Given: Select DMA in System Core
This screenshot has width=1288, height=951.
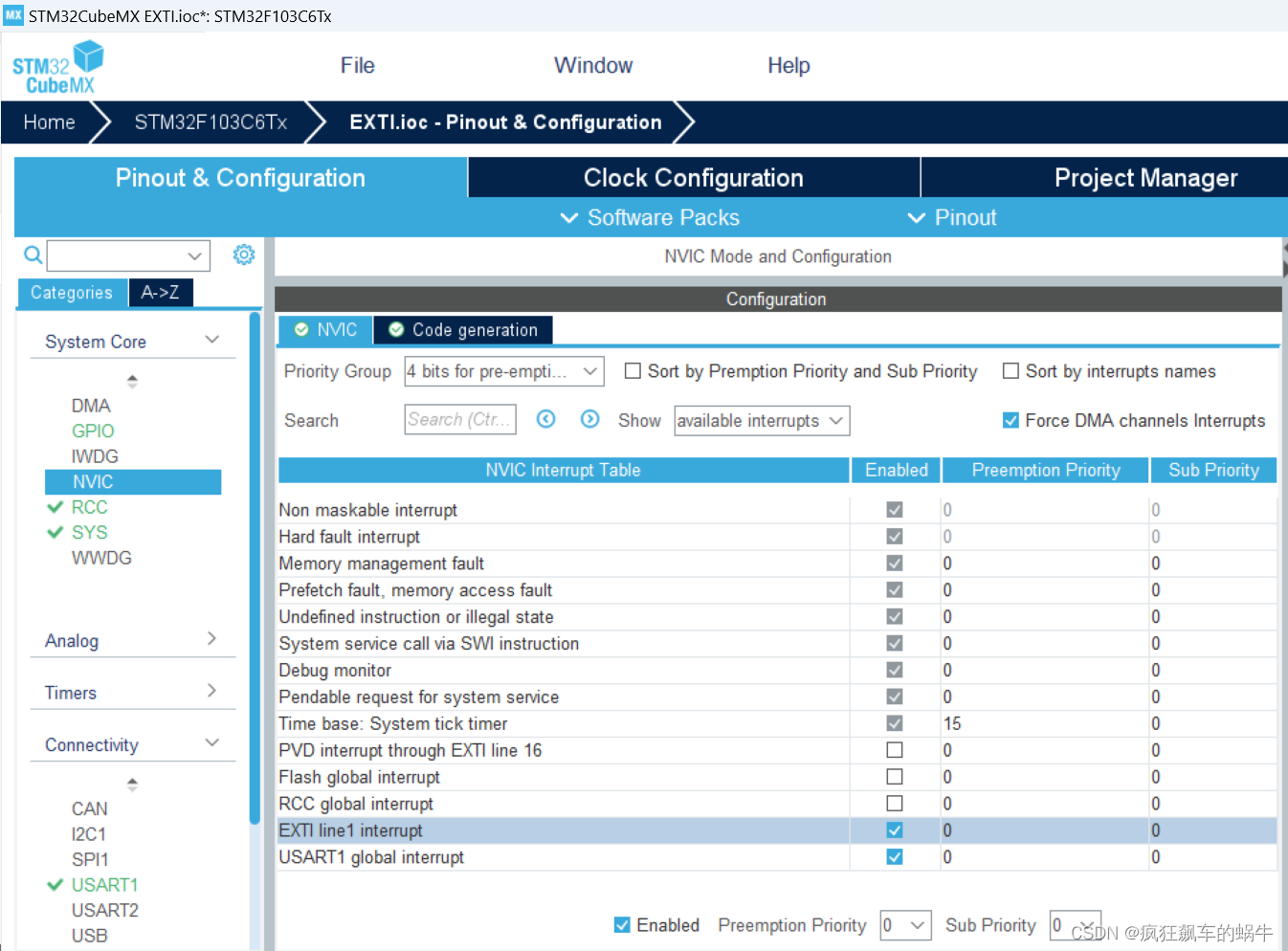Looking at the screenshot, I should (91, 406).
